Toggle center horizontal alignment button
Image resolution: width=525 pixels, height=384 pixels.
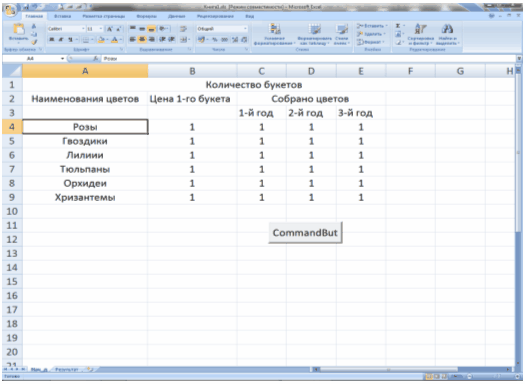[x=142, y=40]
